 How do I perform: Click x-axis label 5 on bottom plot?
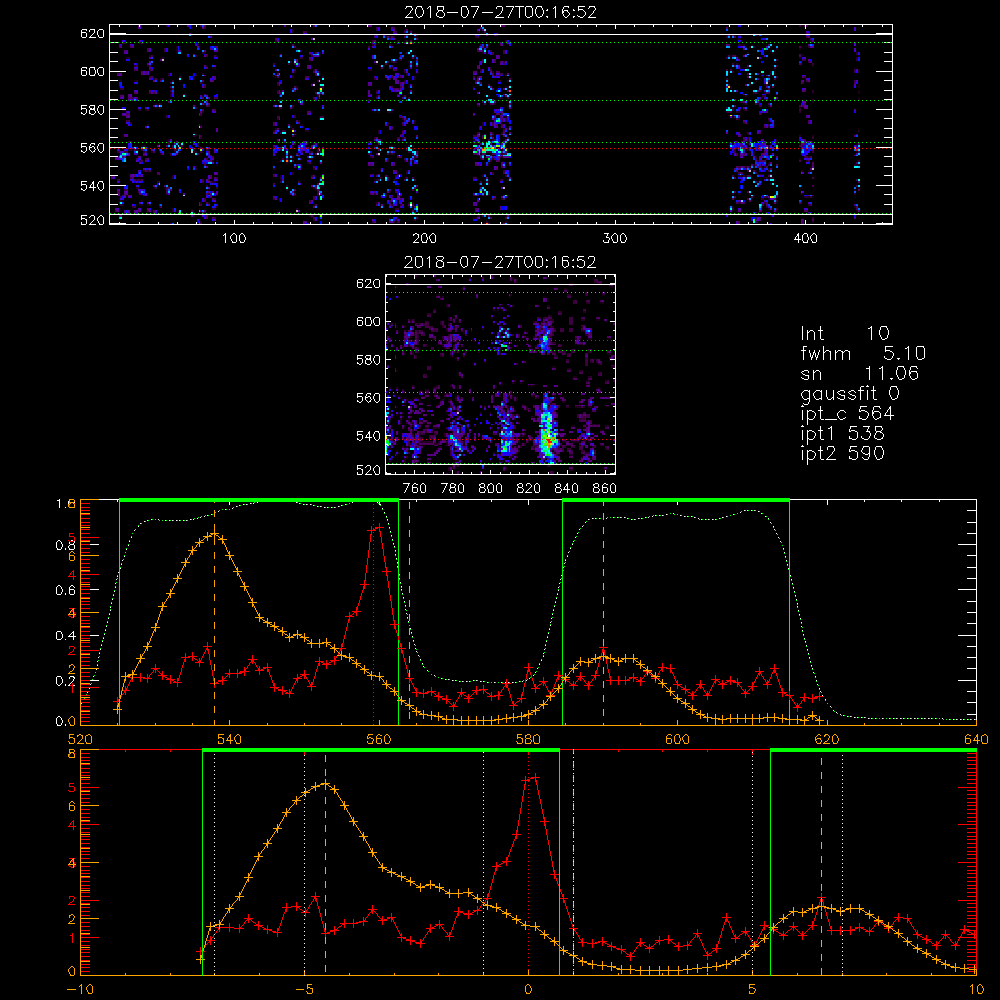(x=752, y=989)
